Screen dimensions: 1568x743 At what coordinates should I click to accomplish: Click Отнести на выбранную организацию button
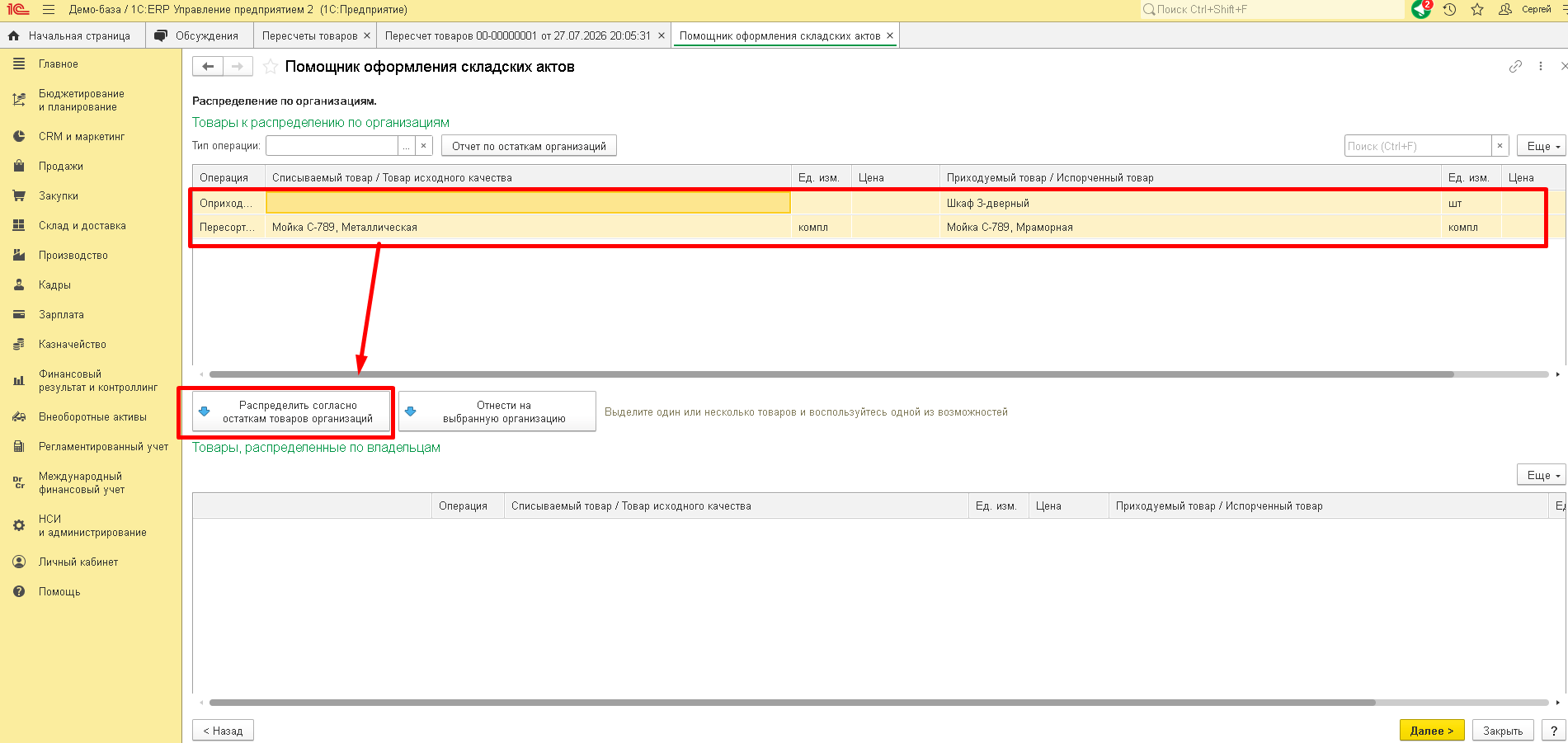tap(497, 411)
